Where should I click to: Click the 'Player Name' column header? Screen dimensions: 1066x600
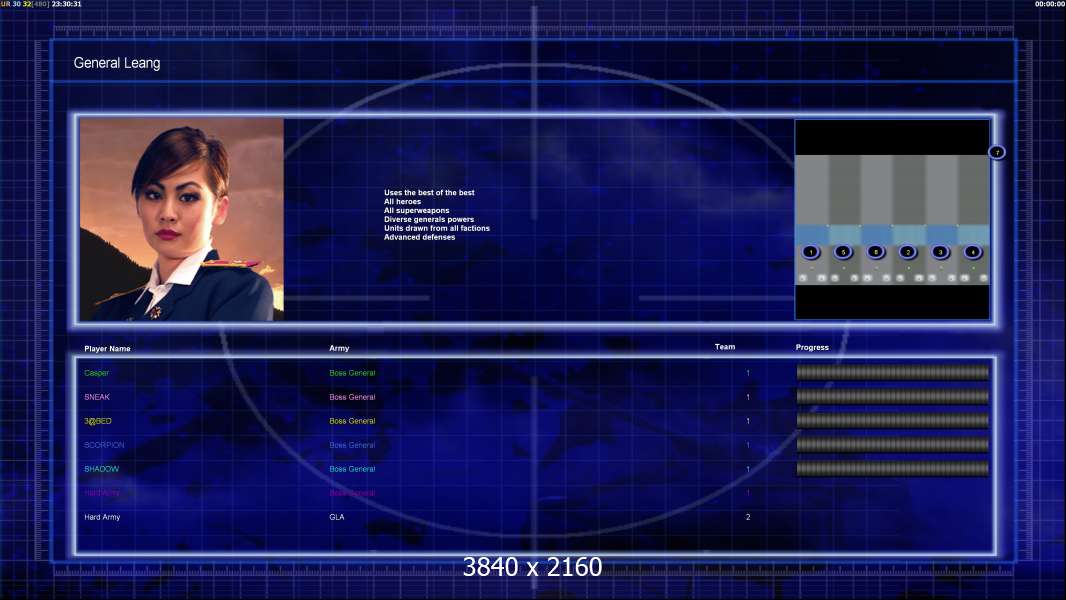click(x=107, y=349)
